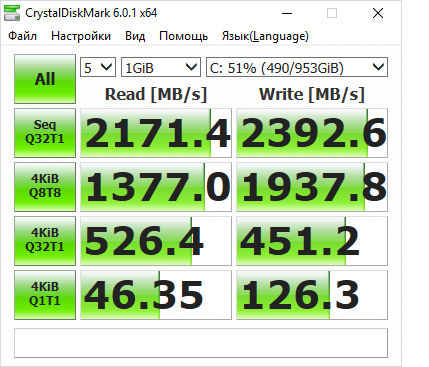
Task: Open the Вид menu
Action: pos(135,36)
